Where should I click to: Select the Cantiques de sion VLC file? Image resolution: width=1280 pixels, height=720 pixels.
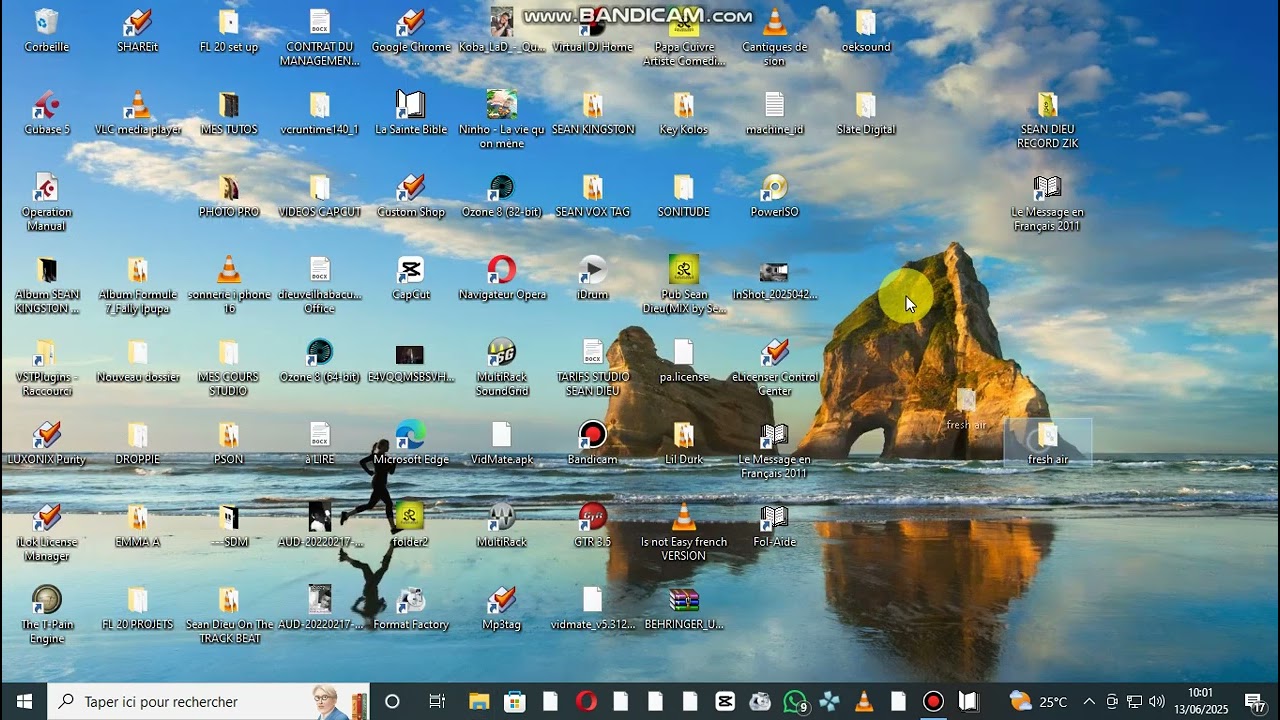775,37
